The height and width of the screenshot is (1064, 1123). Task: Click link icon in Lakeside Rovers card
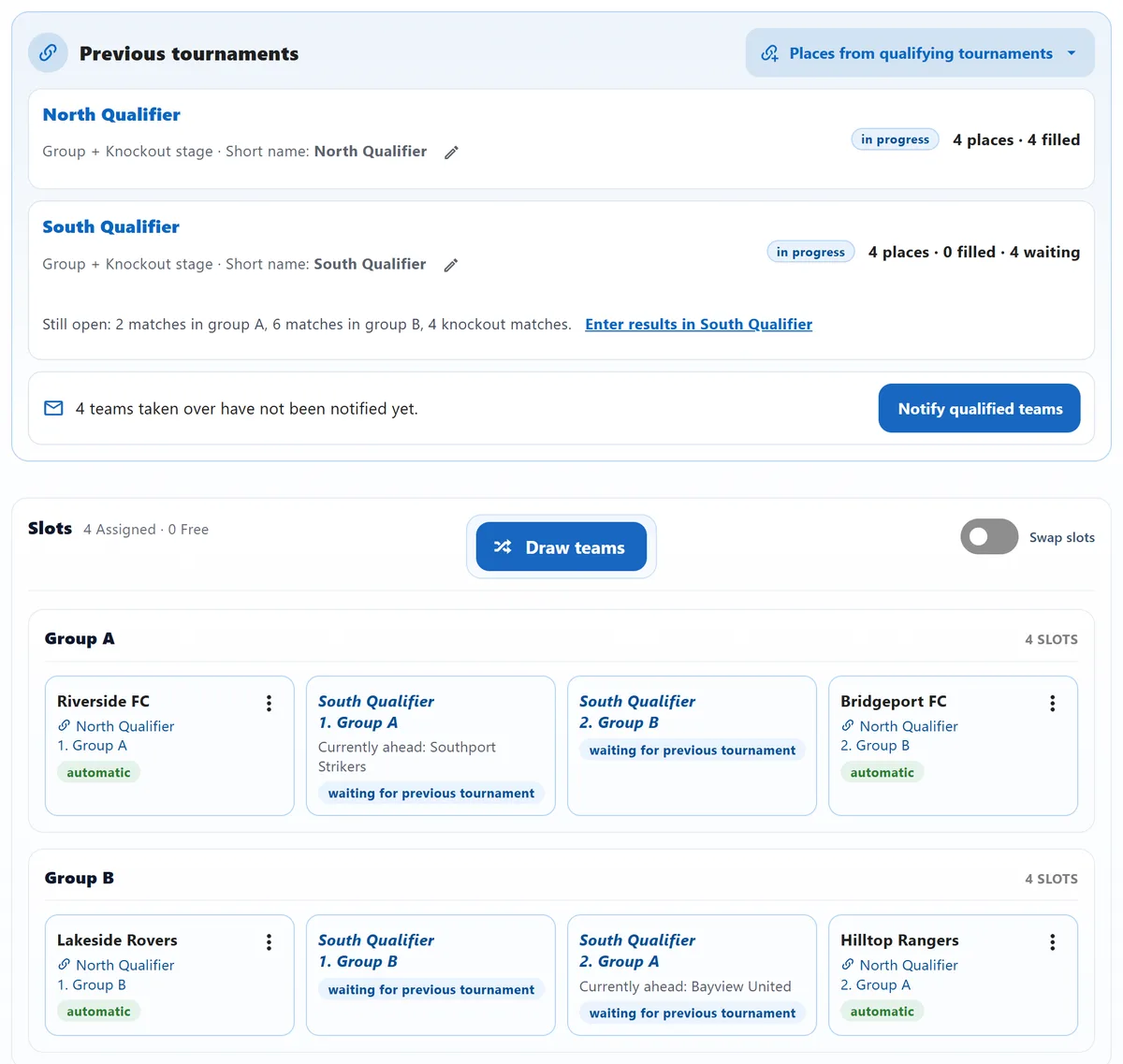[64, 965]
